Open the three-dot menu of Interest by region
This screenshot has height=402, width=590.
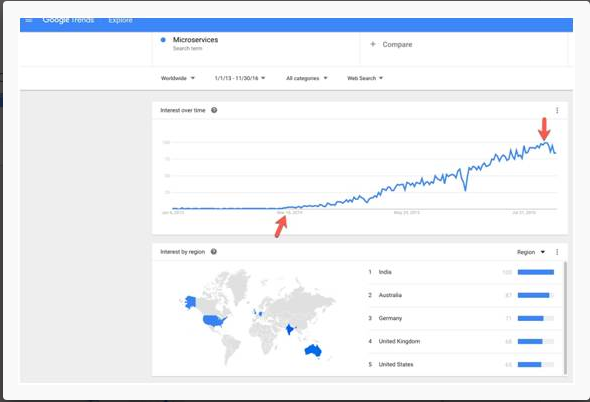tap(557, 252)
